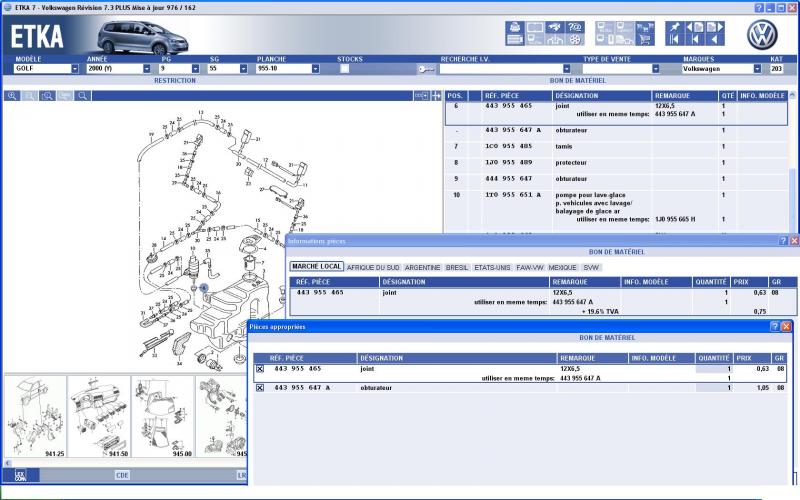Open the Recherche I.V. dropdown arrow

pos(566,69)
